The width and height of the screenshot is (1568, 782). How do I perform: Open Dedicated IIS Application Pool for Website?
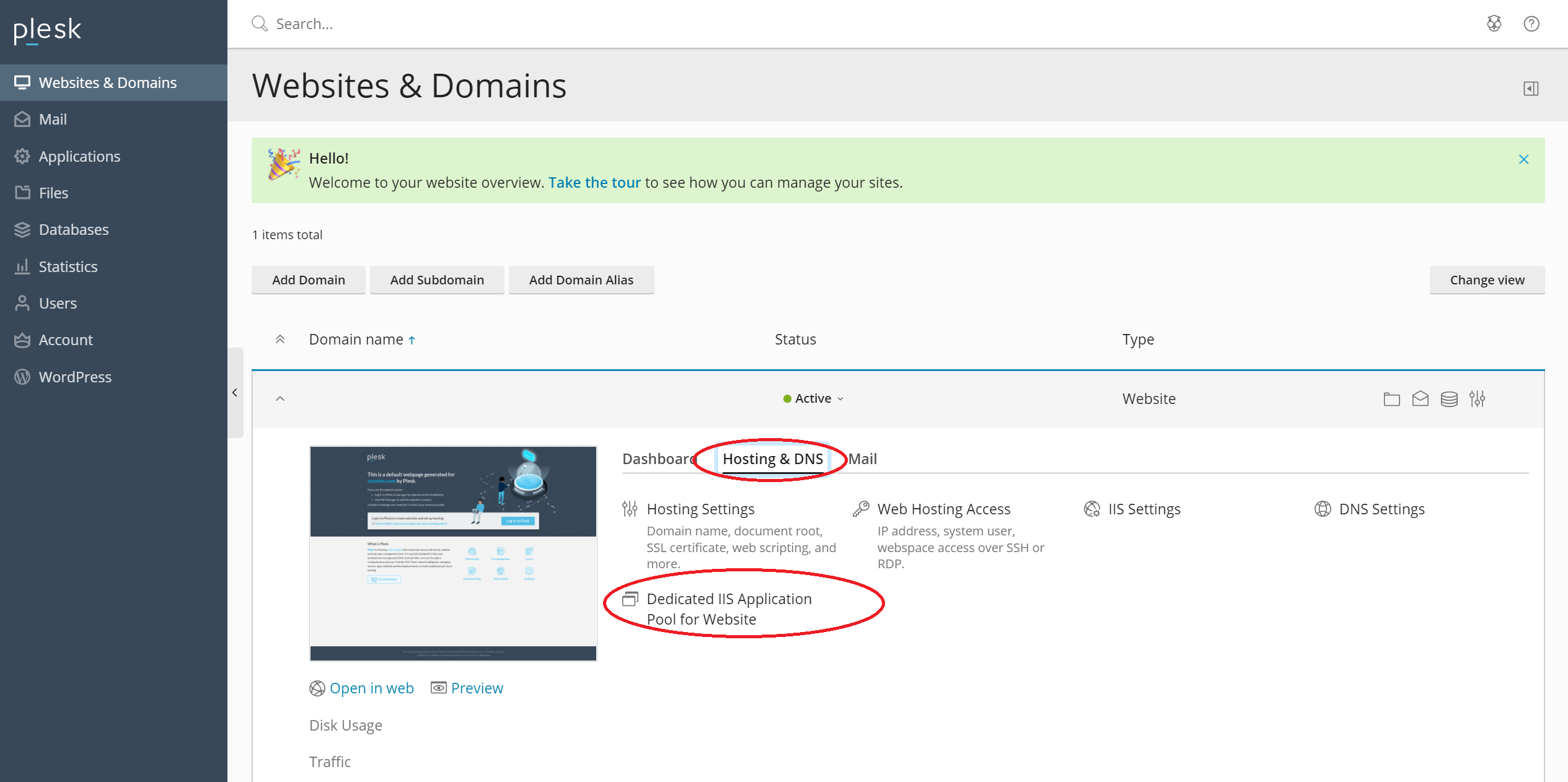[729, 608]
